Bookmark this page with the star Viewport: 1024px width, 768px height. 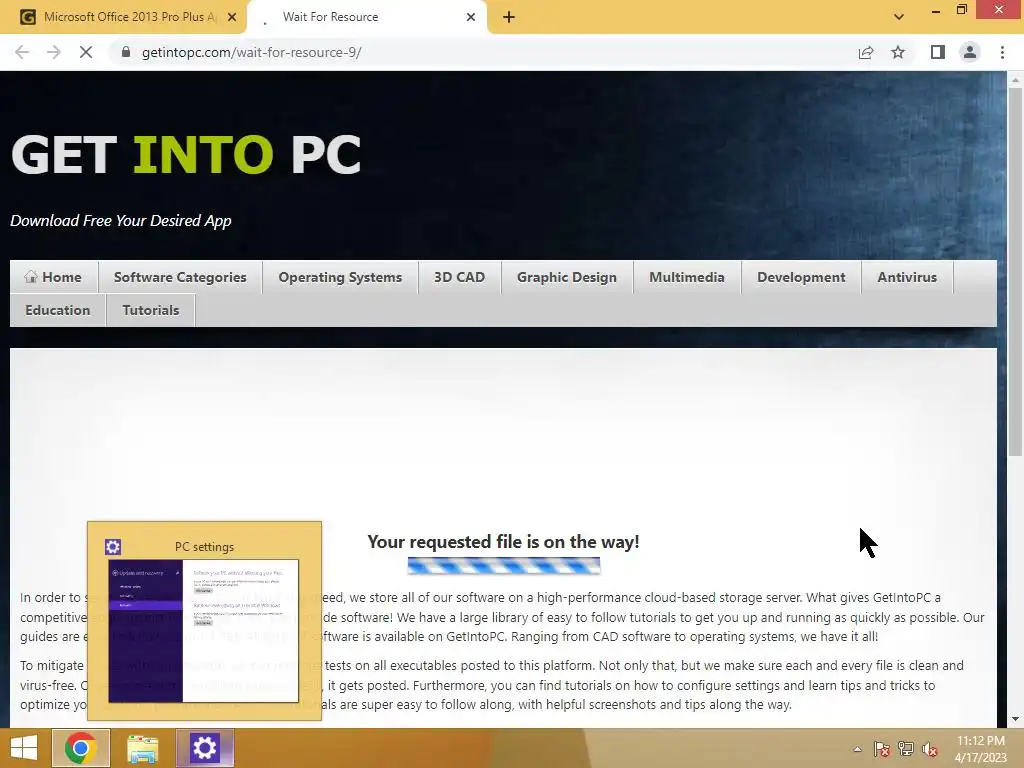(898, 52)
